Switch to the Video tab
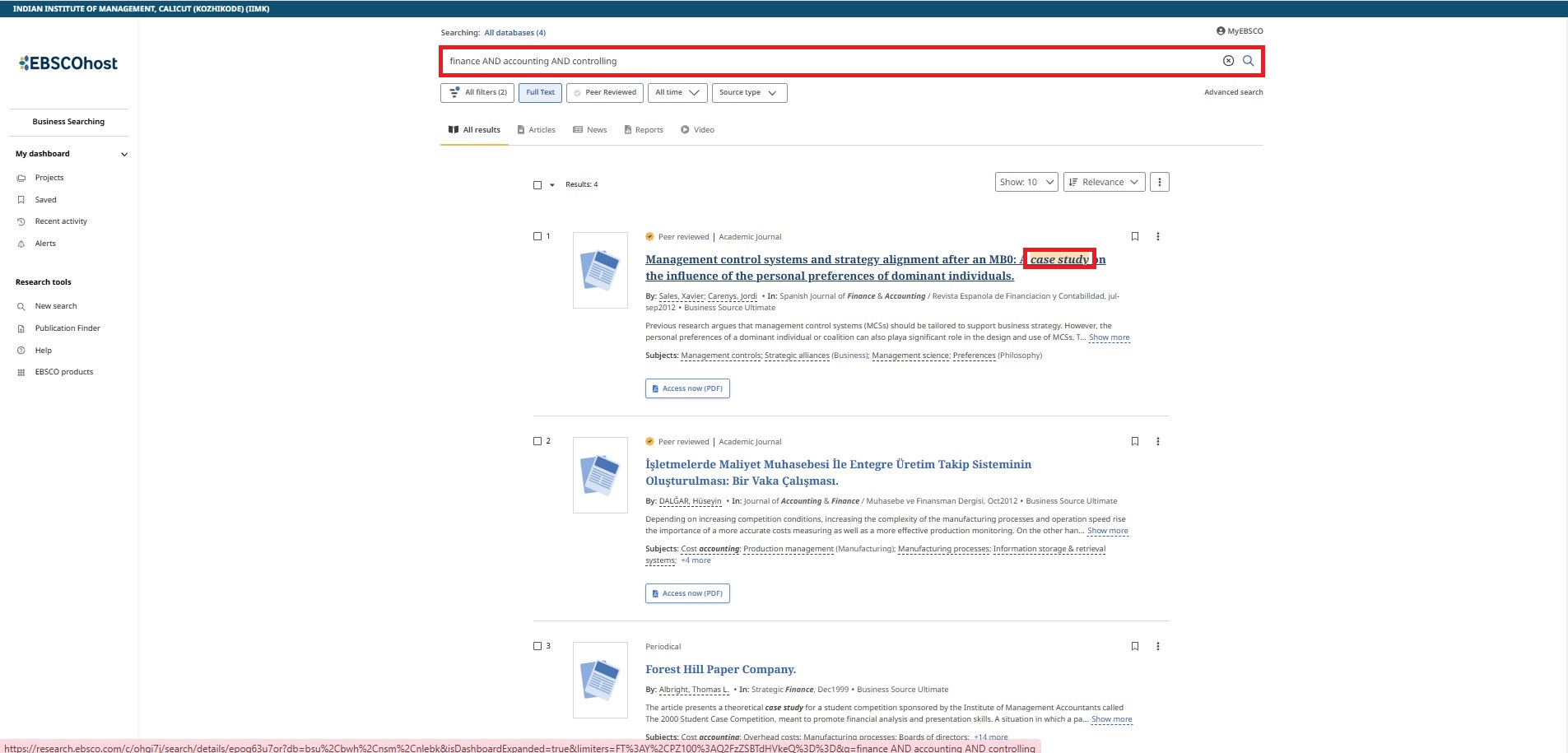The width and height of the screenshot is (1568, 753). (x=697, y=130)
